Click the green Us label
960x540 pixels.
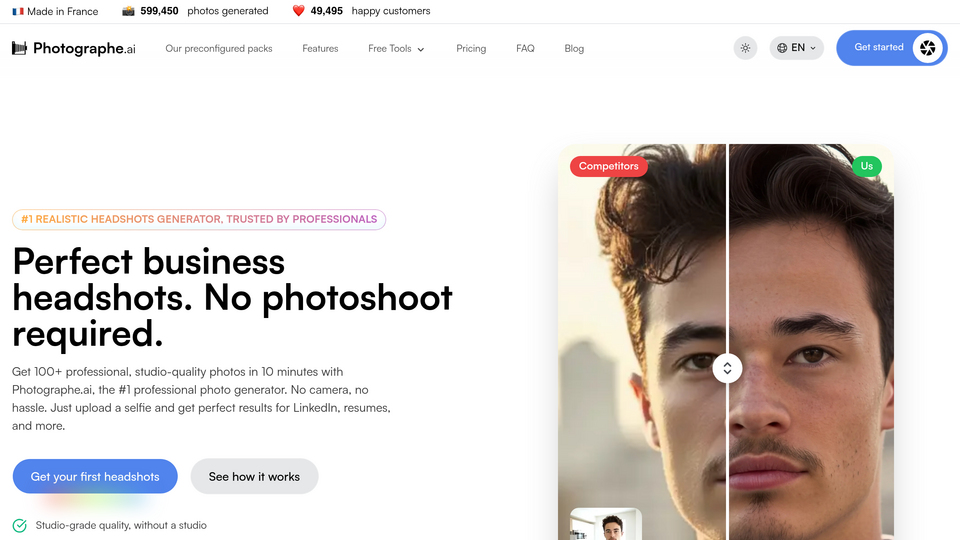(866, 166)
